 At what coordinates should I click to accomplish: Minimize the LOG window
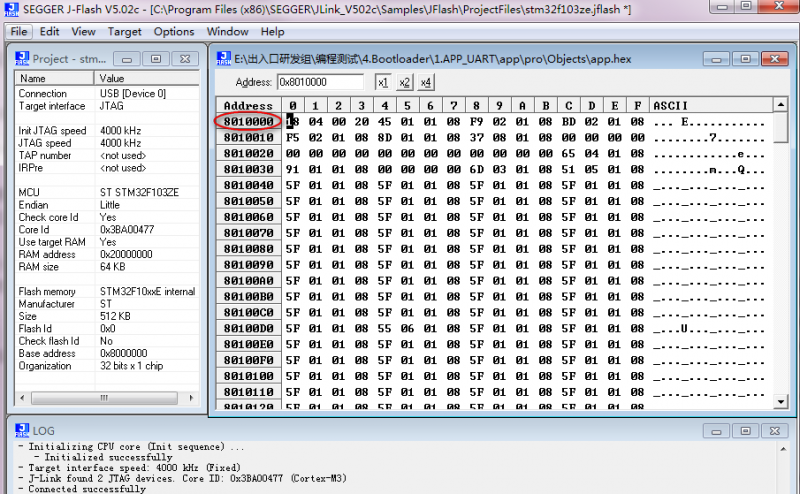pyautogui.click(x=716, y=431)
